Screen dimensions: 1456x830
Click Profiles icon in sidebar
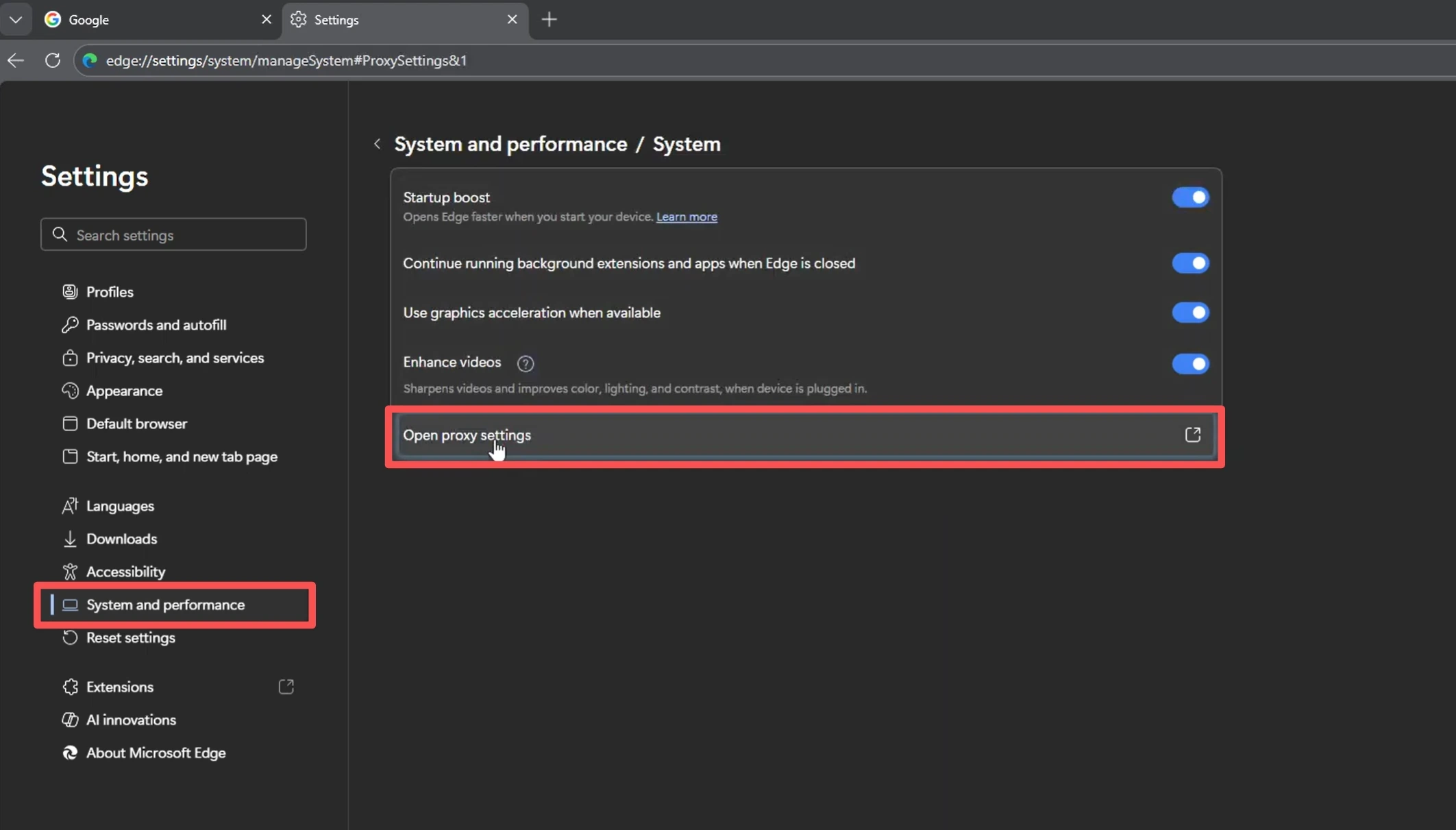pos(70,292)
